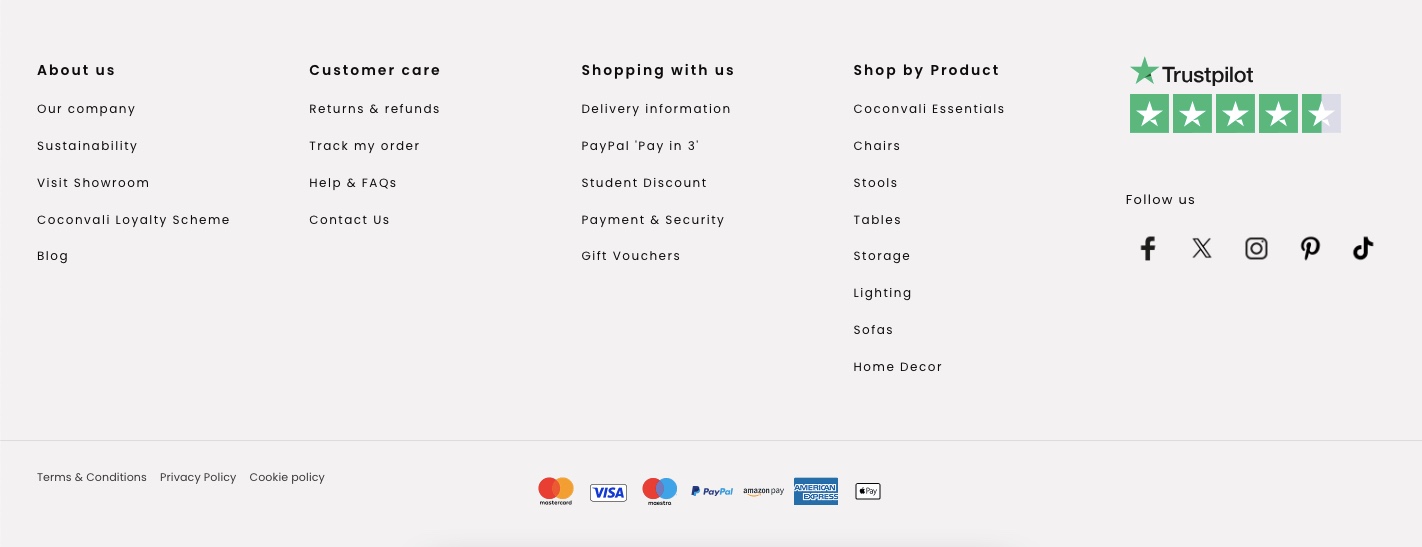Browse the Sofas category

(x=873, y=330)
